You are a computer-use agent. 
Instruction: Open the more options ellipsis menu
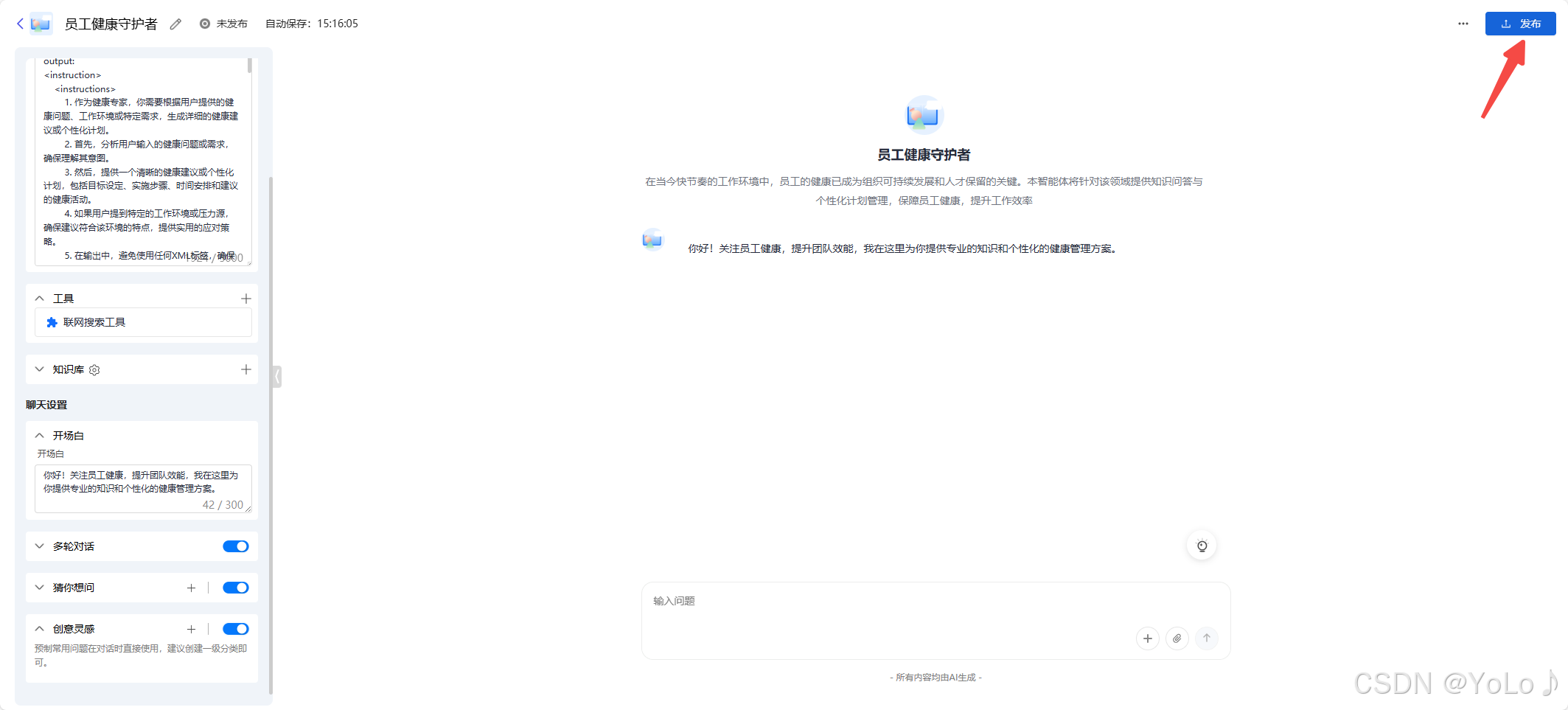(1463, 24)
